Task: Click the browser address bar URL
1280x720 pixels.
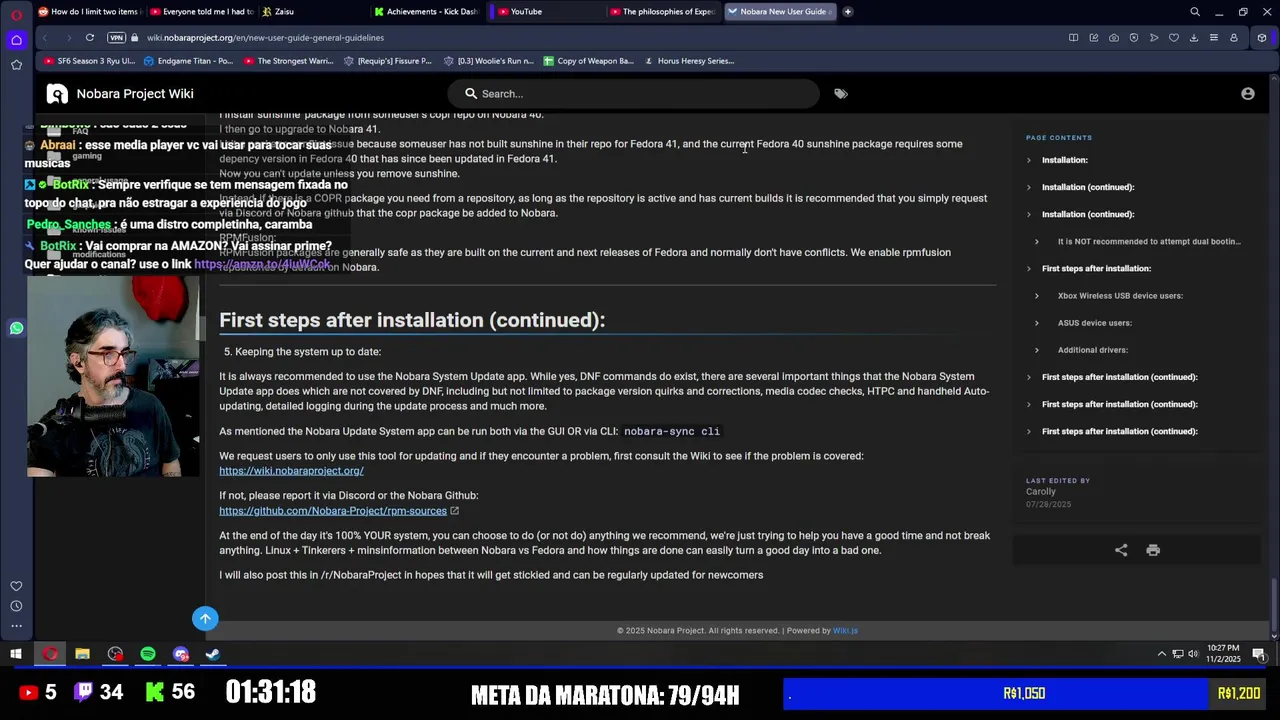Action: tap(265, 38)
